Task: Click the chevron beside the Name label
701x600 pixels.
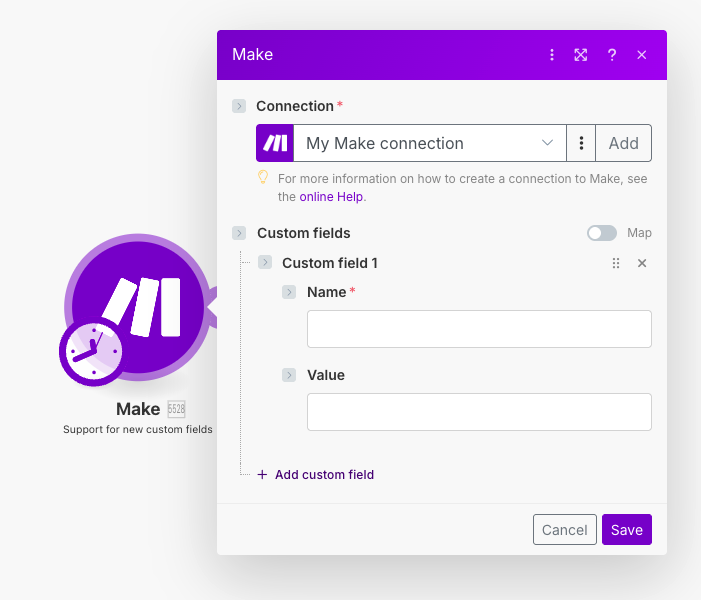Action: (x=289, y=292)
